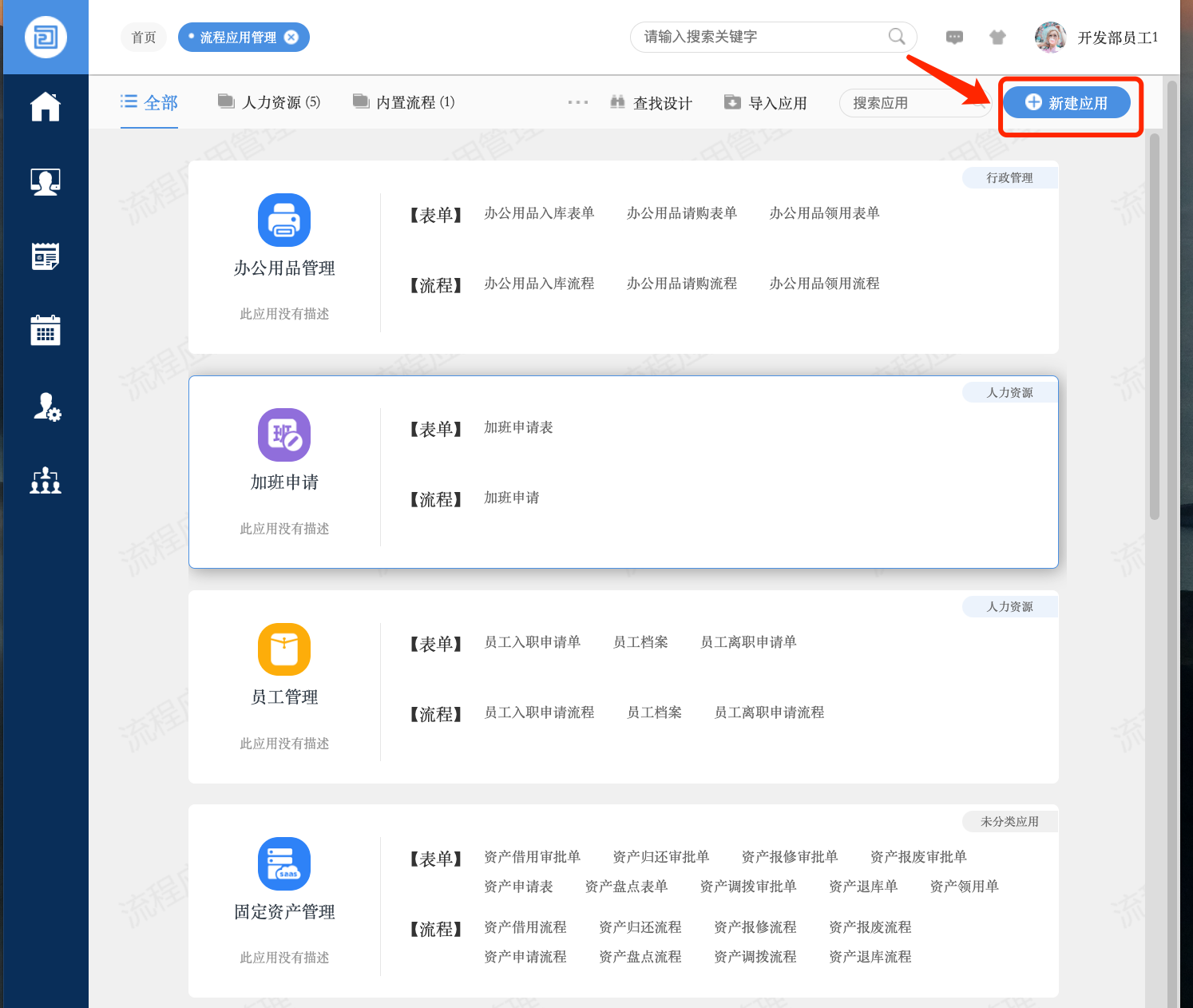Click the 首页 breadcrumb tab
This screenshot has height=1008, width=1193.
(144, 38)
